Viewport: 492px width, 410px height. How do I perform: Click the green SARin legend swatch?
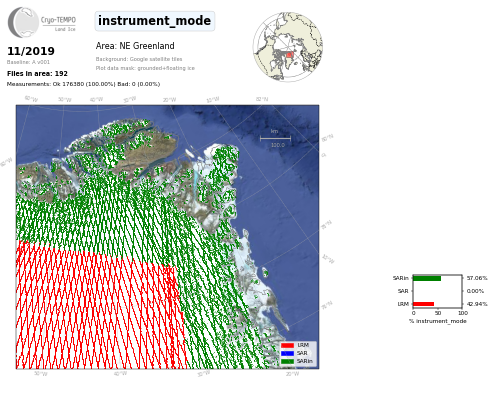point(287,361)
